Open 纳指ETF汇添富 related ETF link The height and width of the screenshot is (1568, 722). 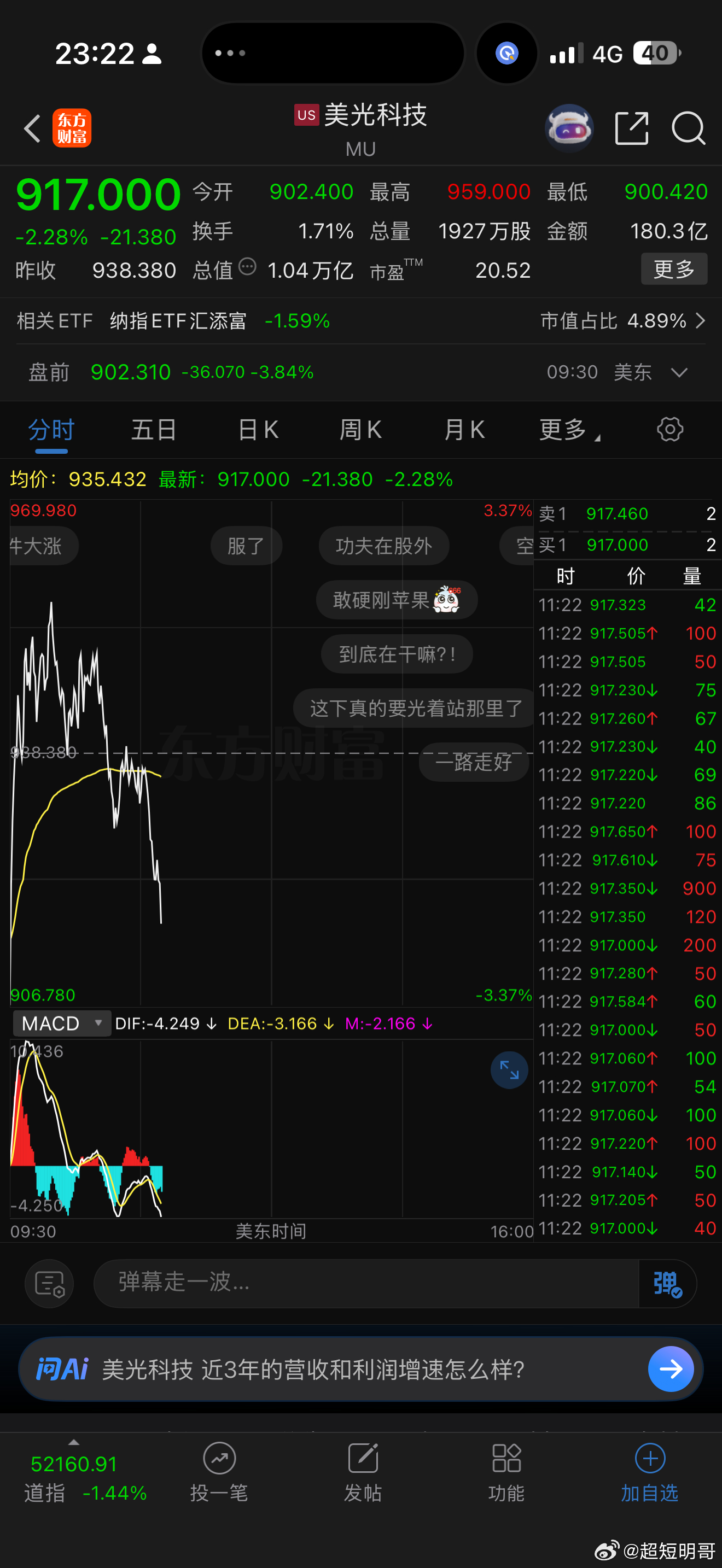[178, 320]
